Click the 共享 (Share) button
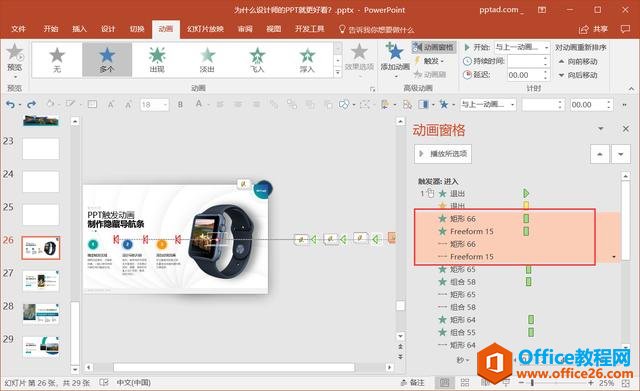This screenshot has width=640, height=391. click(x=593, y=29)
